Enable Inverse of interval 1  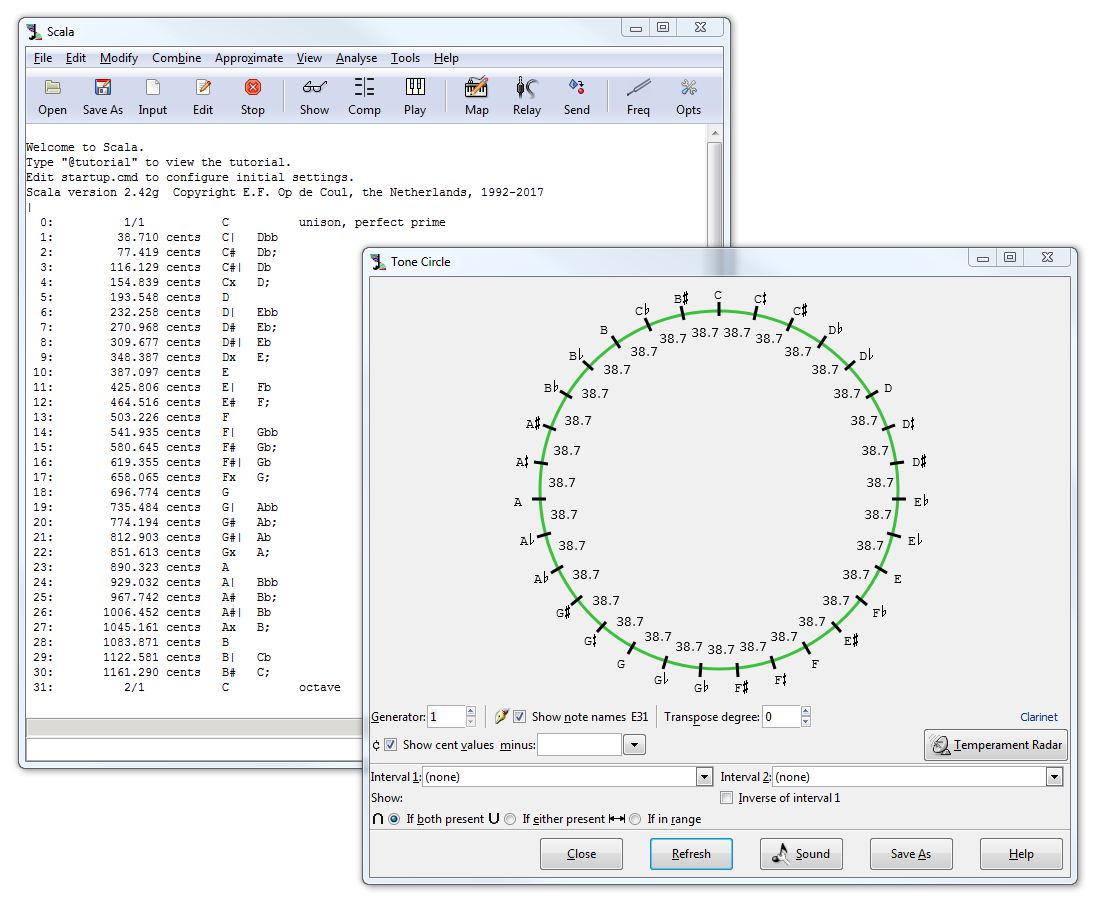point(727,798)
